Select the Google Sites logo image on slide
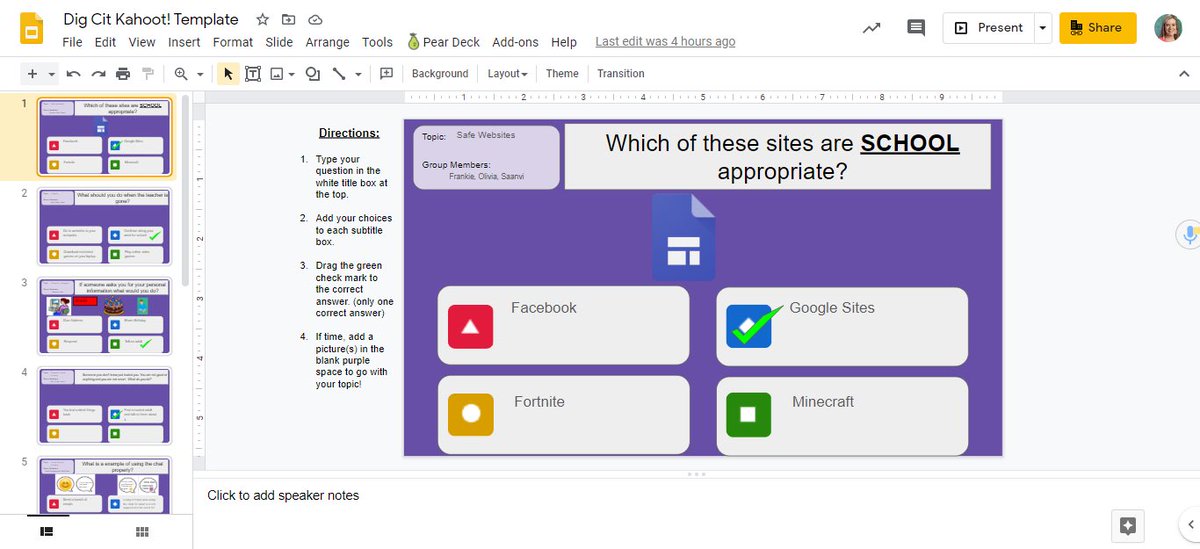The width and height of the screenshot is (1200, 549). click(683, 237)
